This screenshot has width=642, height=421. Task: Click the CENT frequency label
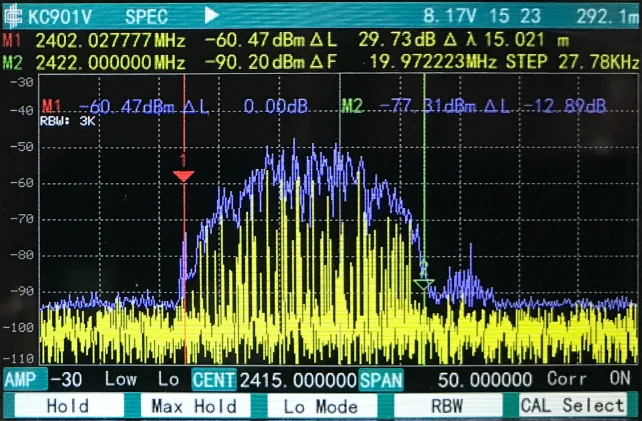[x=214, y=380]
